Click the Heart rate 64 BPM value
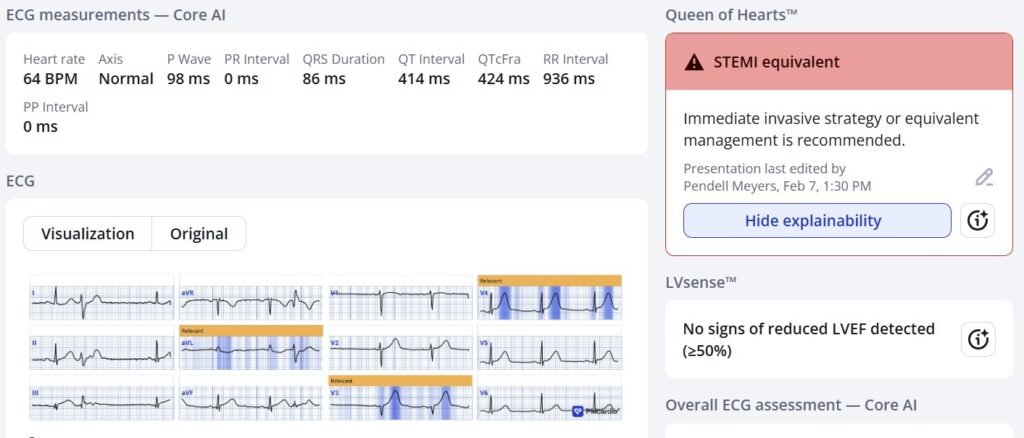This screenshot has width=1024, height=438. (x=54, y=79)
